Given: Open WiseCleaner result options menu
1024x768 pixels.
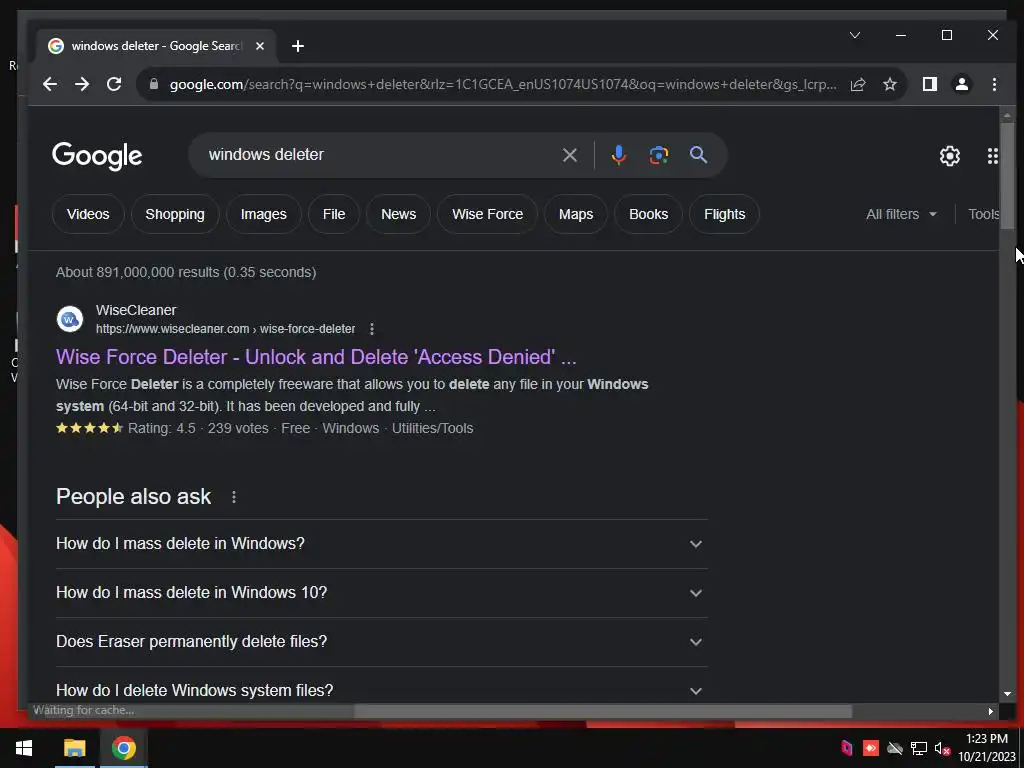Looking at the screenshot, I should (x=372, y=329).
